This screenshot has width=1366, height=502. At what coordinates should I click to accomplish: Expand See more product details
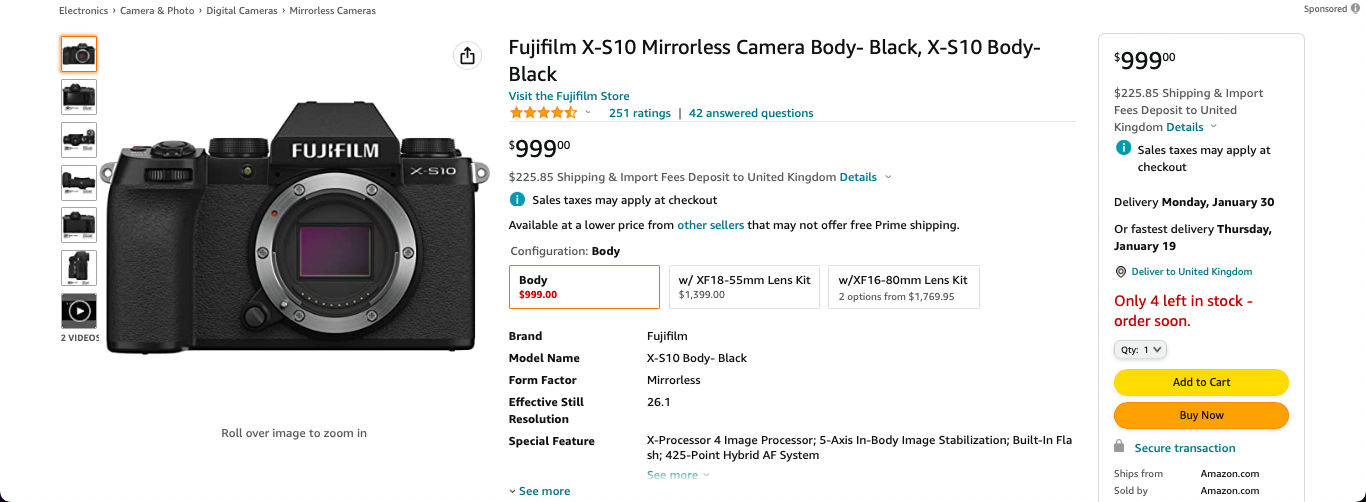(x=540, y=491)
